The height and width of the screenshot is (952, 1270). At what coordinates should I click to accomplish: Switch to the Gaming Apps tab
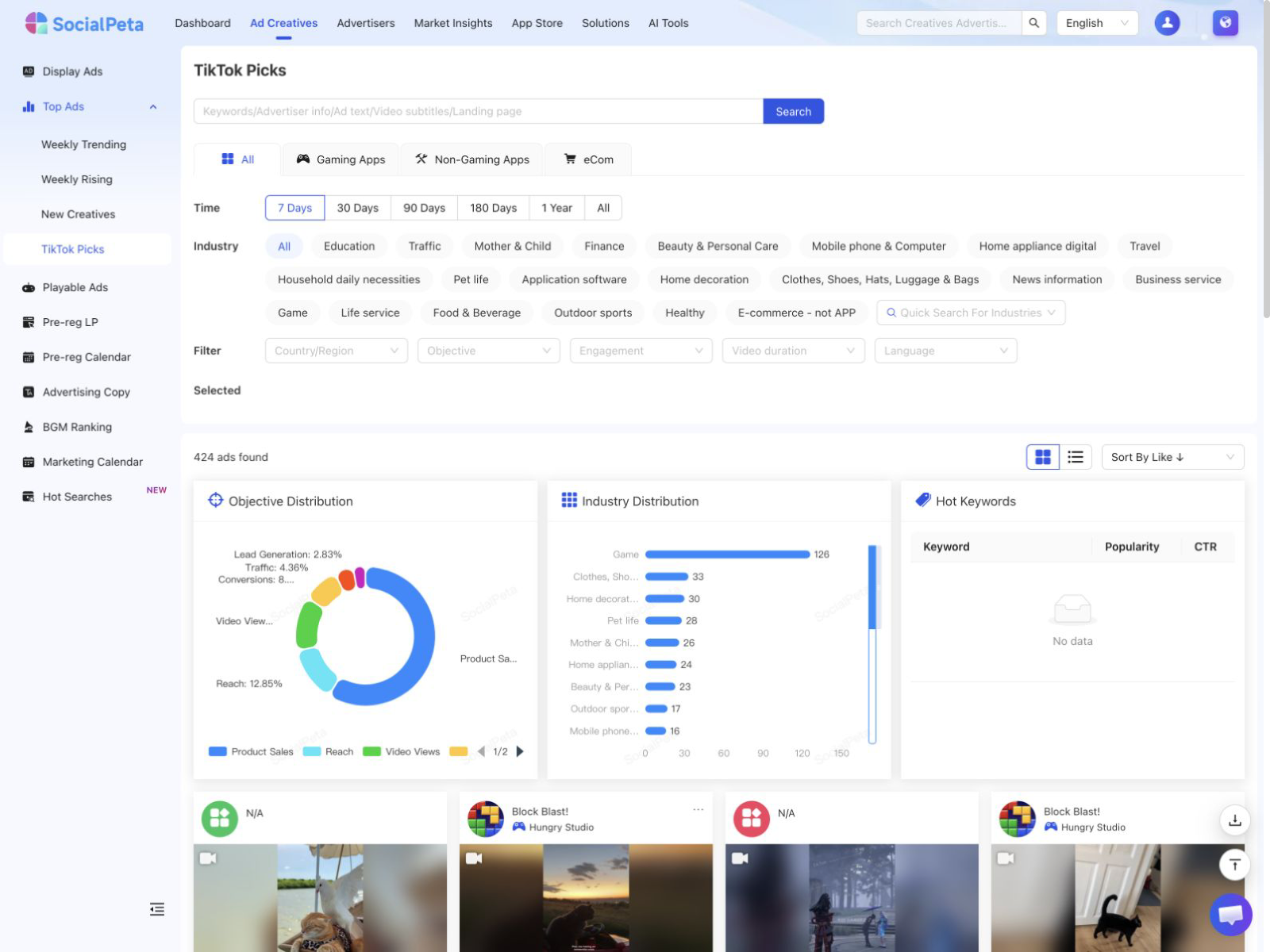[341, 159]
